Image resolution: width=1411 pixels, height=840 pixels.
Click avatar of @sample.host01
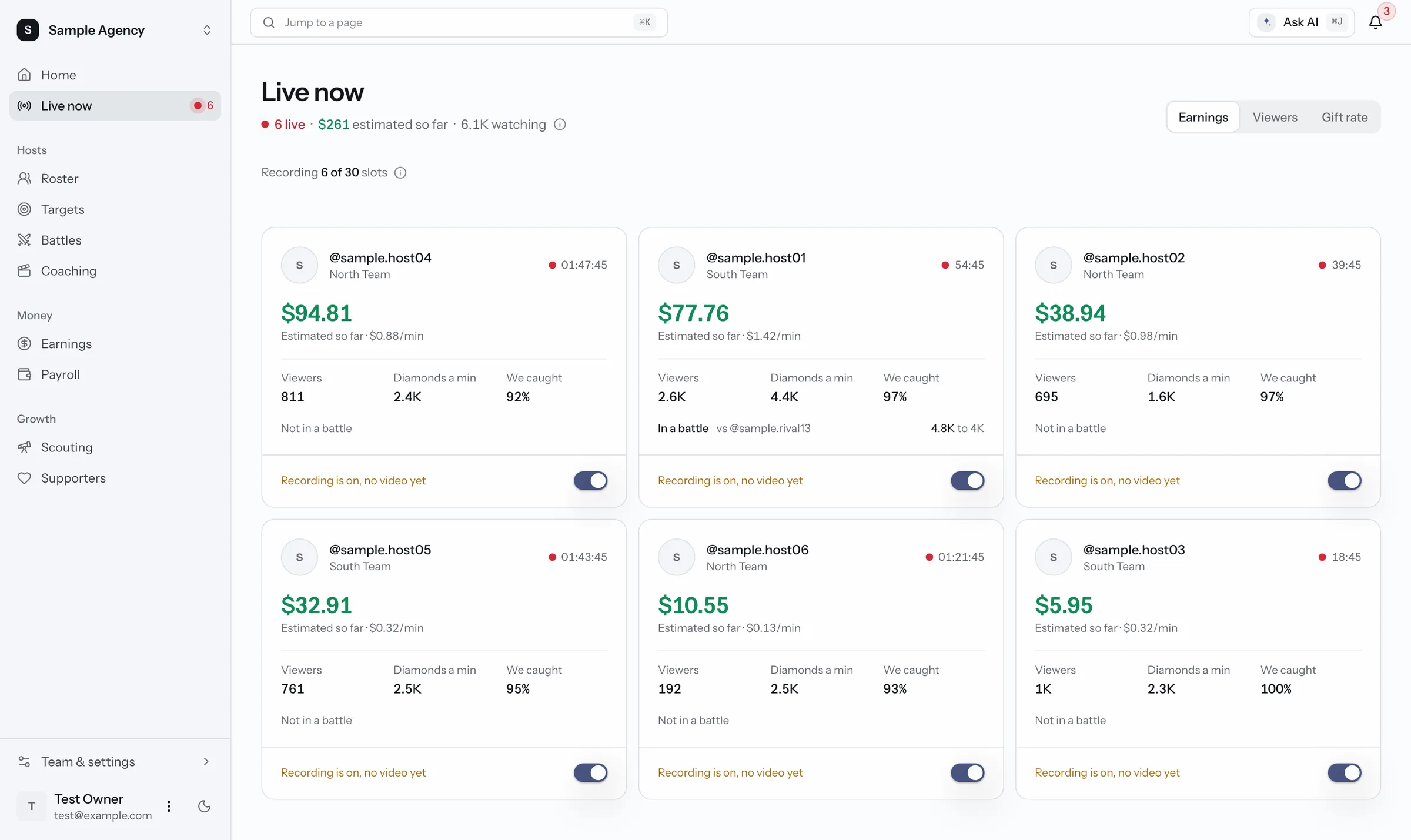[x=676, y=265]
